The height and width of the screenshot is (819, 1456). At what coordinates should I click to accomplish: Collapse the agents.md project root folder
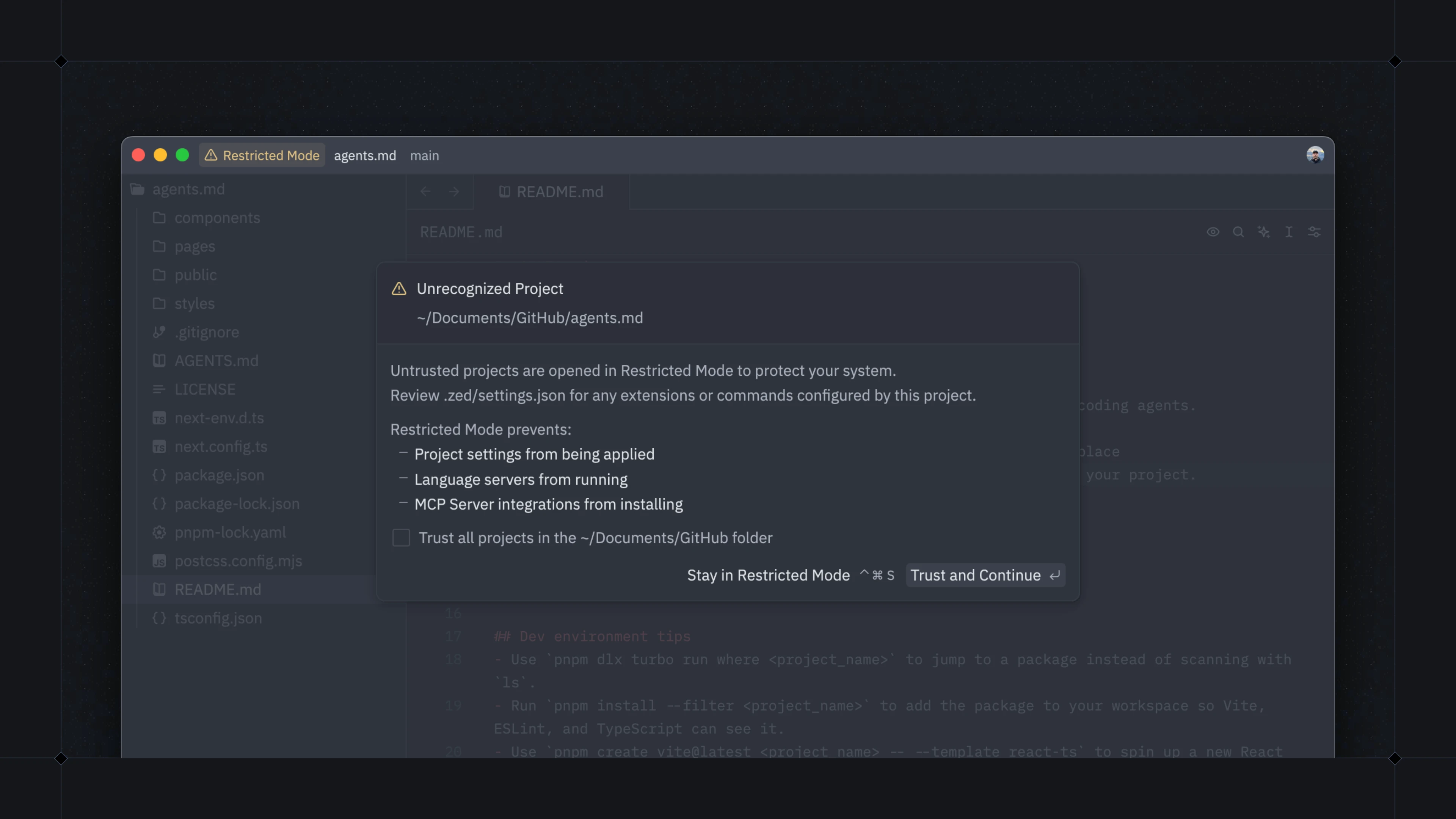click(188, 189)
